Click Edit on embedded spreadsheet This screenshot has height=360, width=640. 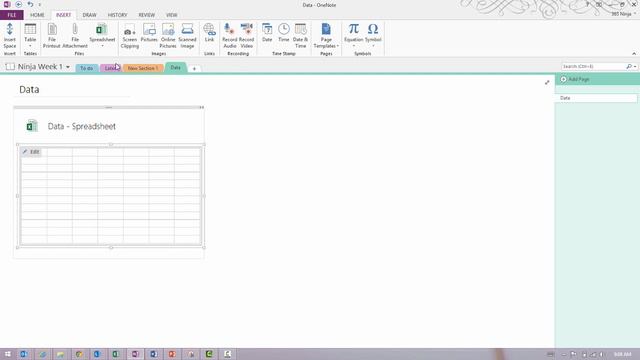pyautogui.click(x=31, y=152)
